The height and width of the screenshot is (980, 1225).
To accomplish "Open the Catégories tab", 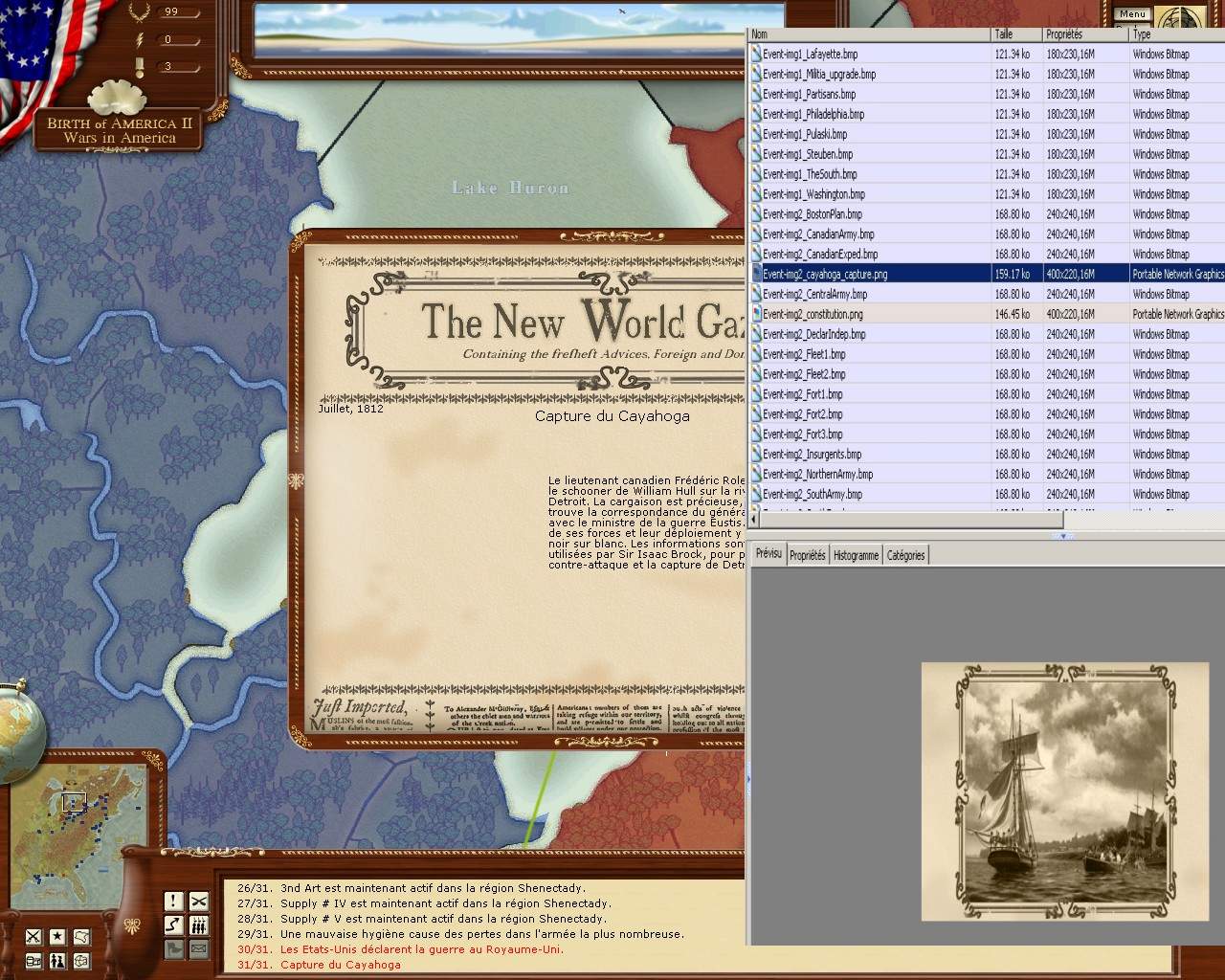I will (x=905, y=555).
